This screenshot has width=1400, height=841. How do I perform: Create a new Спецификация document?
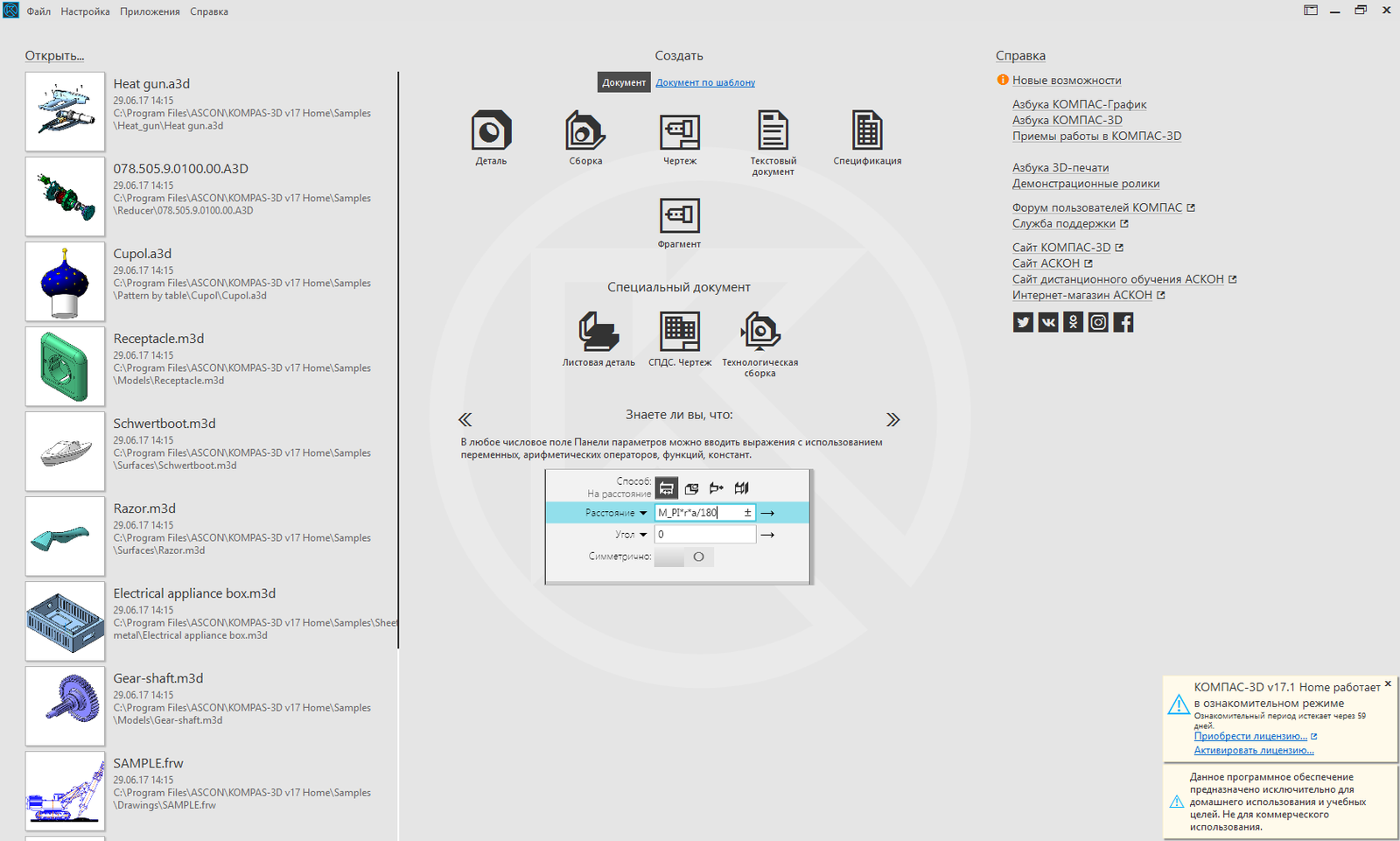point(867,131)
